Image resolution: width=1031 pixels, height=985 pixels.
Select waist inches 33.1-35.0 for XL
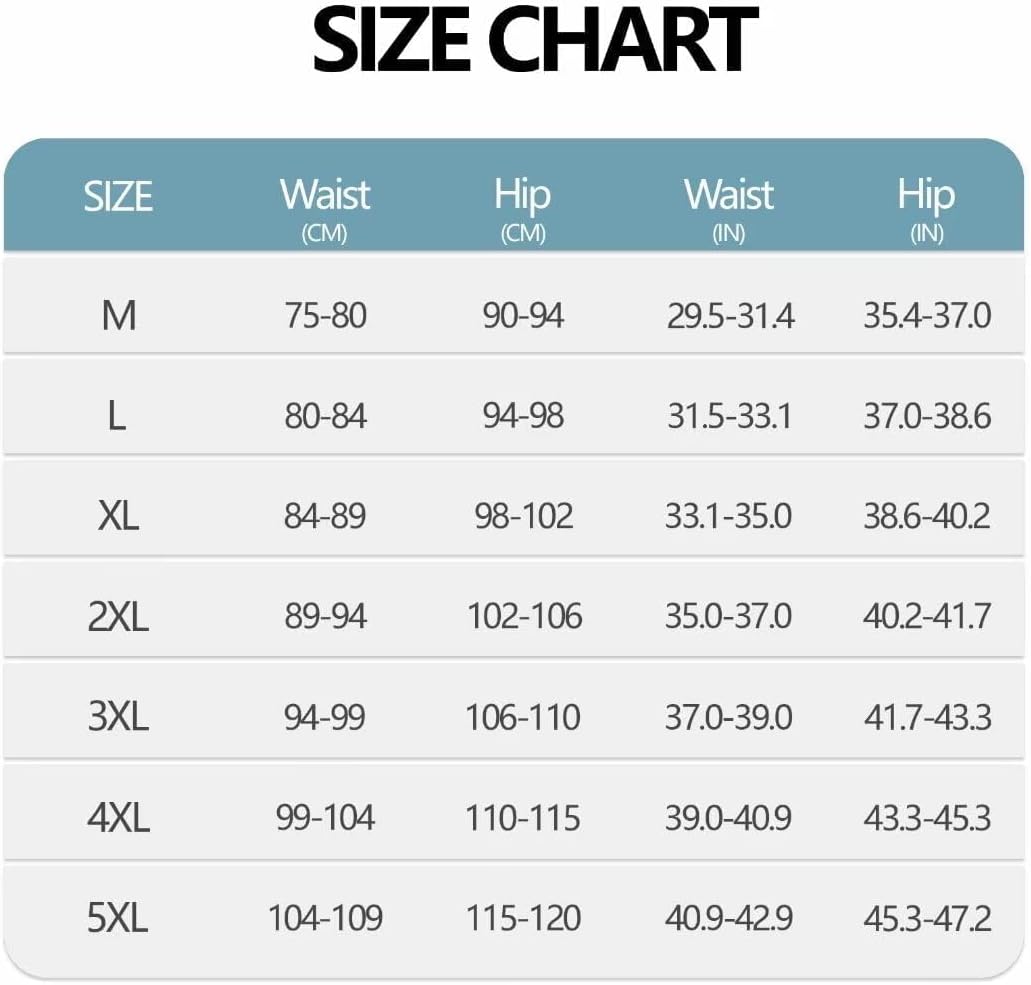729,516
